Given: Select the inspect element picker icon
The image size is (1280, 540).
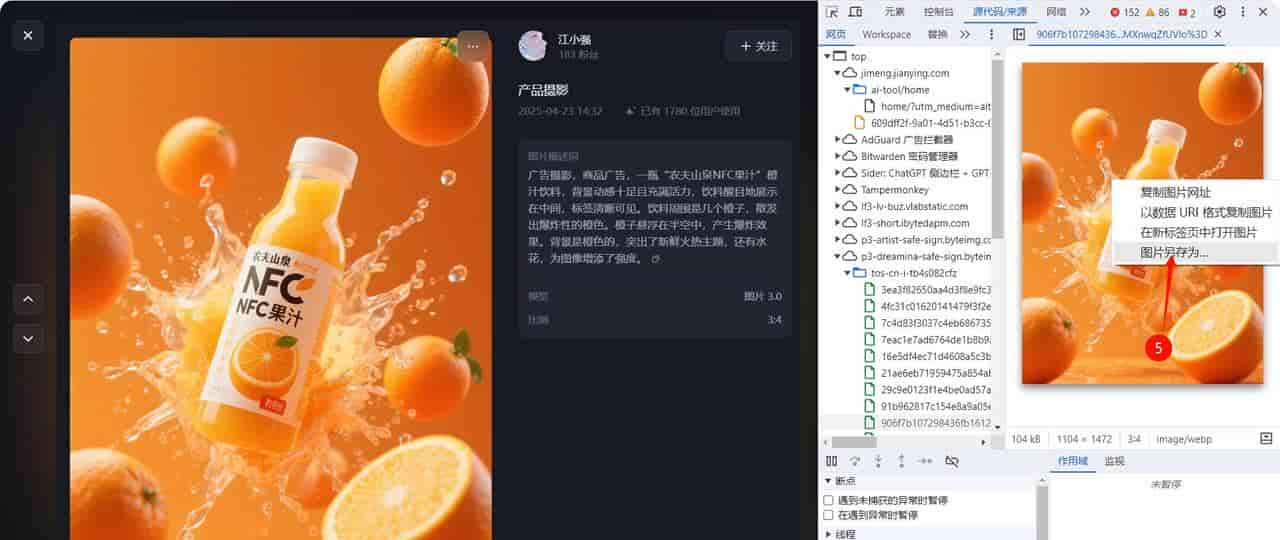Looking at the screenshot, I should tap(832, 12).
